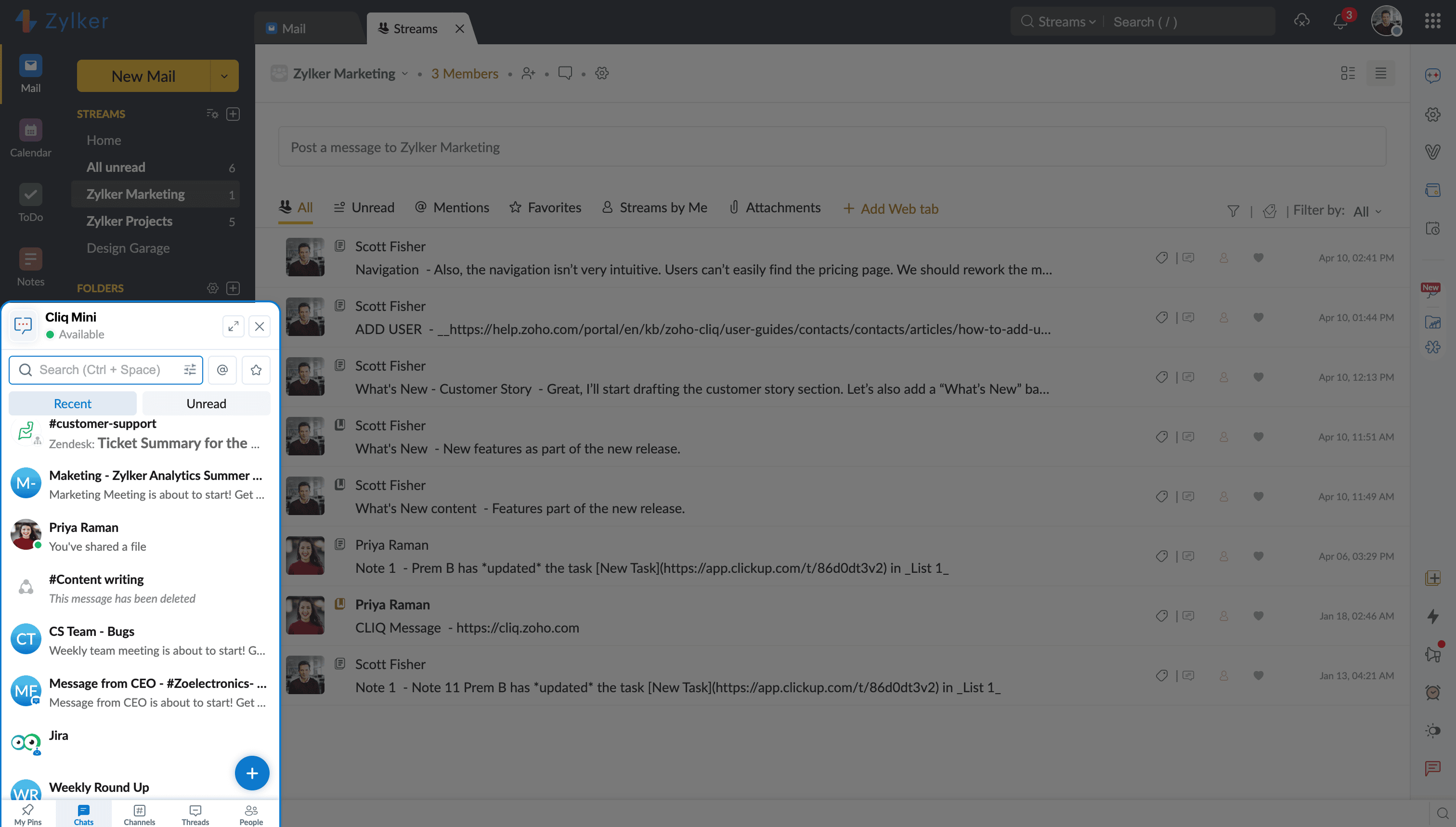Open Threads tab in Cliq Mini
This screenshot has width=1456, height=827.
(195, 814)
